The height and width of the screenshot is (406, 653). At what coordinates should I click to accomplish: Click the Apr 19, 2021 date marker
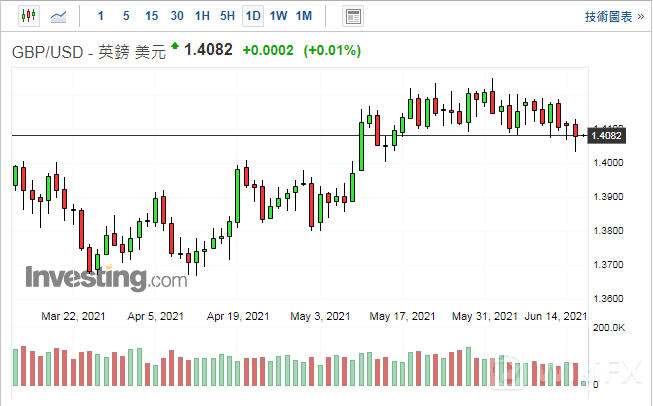coord(238,317)
